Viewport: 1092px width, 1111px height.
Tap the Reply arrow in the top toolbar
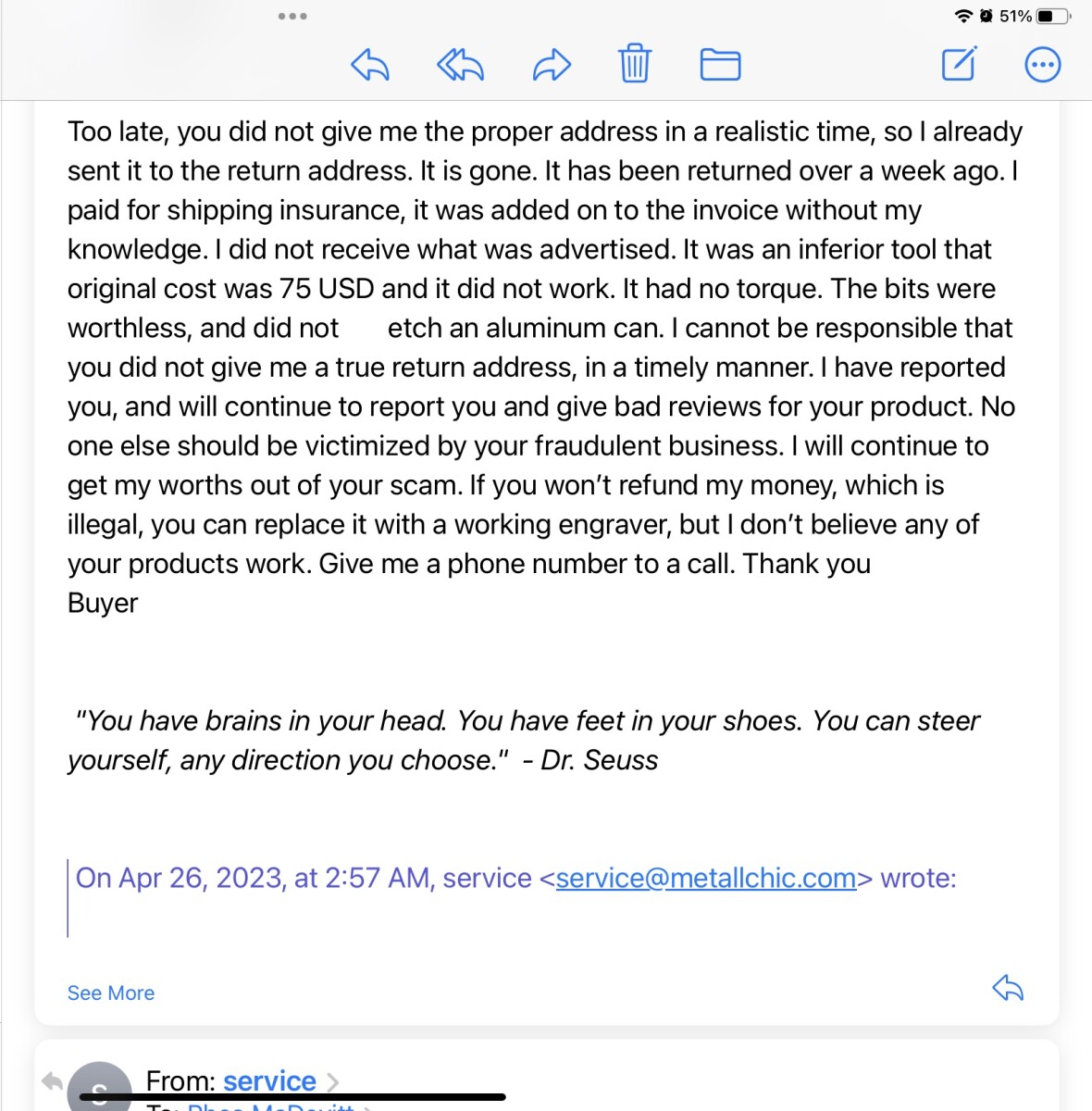(370, 65)
